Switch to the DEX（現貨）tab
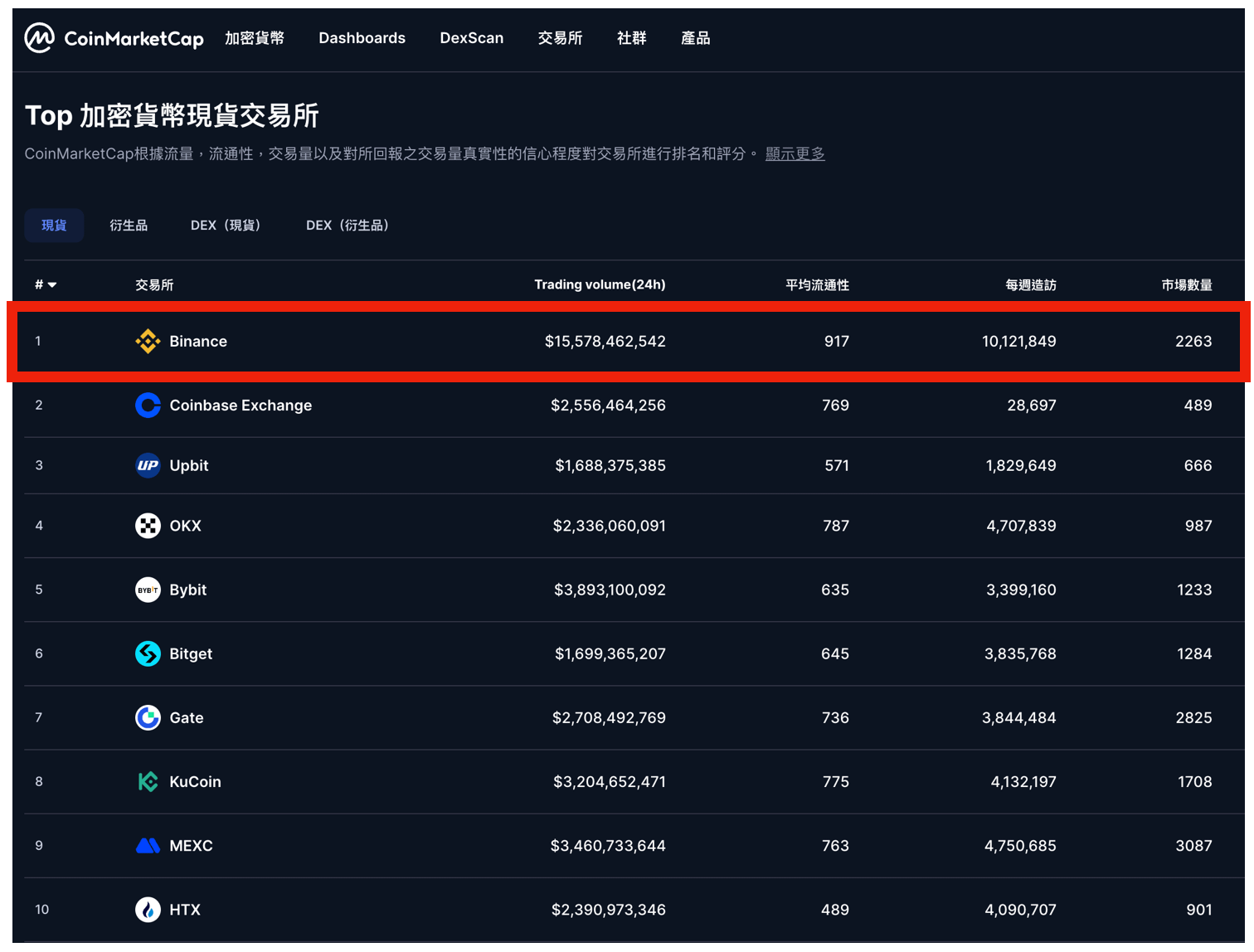The height and width of the screenshot is (952, 1254). [226, 226]
